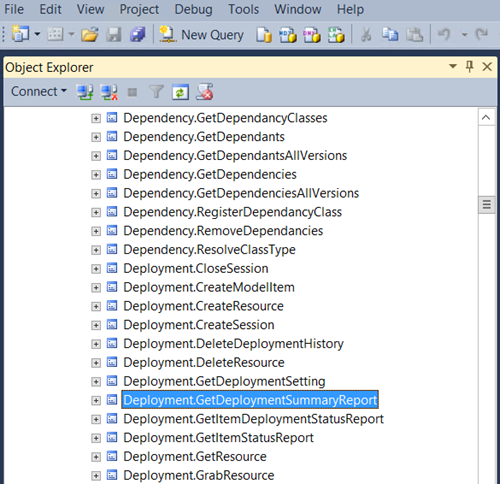This screenshot has height=484, width=500.
Task: Click the Database Engine Query icon
Action: click(264, 35)
